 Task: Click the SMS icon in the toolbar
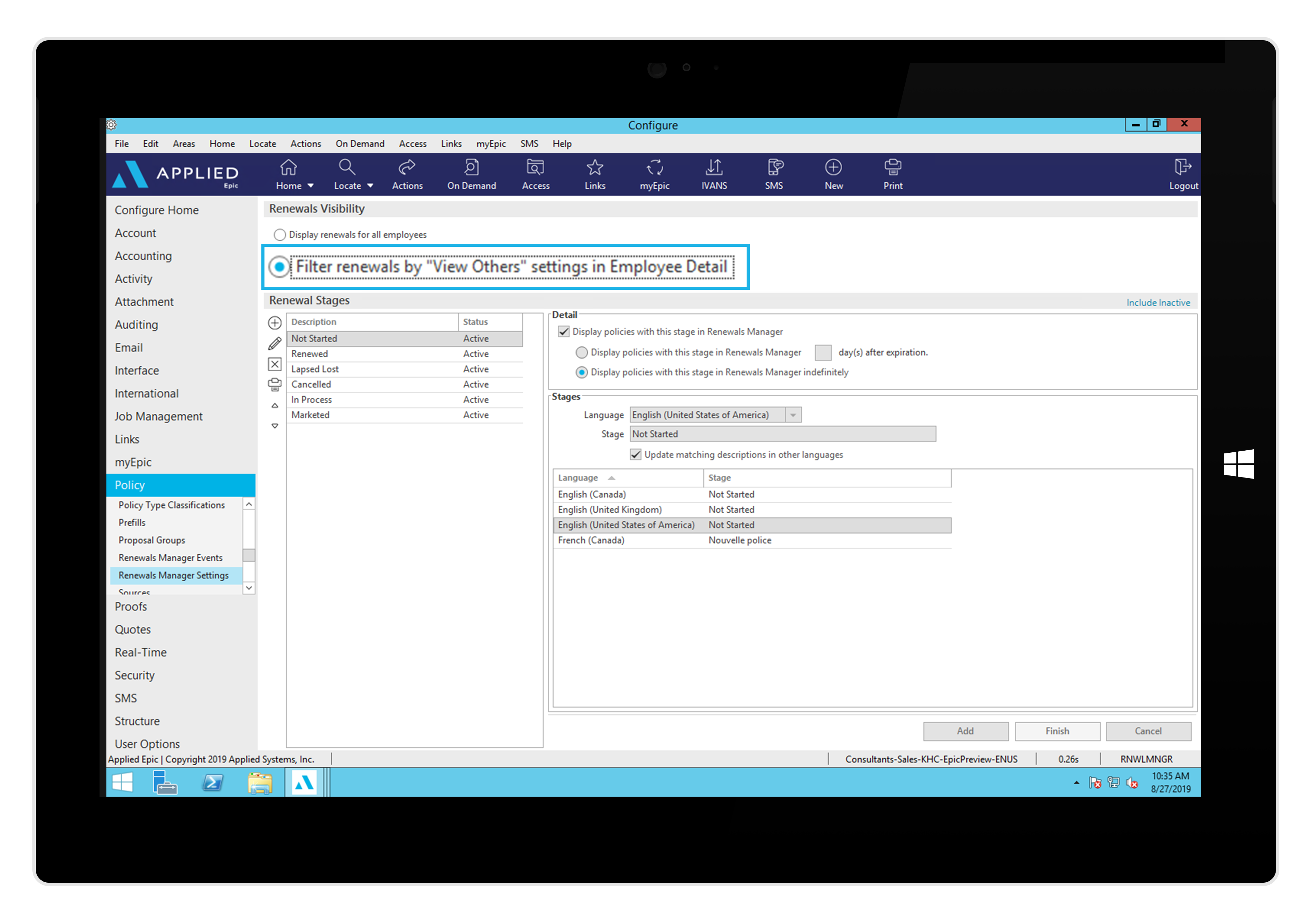pyautogui.click(x=774, y=174)
